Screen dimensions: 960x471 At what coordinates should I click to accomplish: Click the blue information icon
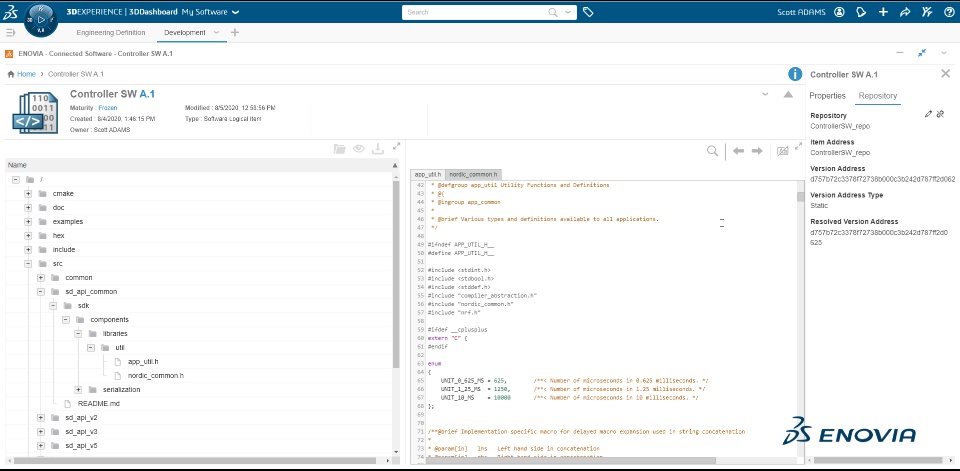[795, 74]
